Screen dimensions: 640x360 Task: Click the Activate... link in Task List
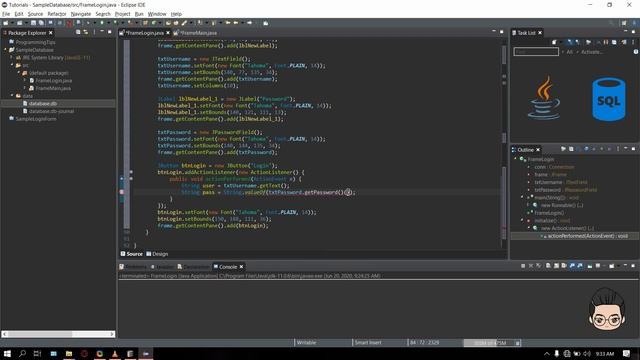click(591, 52)
